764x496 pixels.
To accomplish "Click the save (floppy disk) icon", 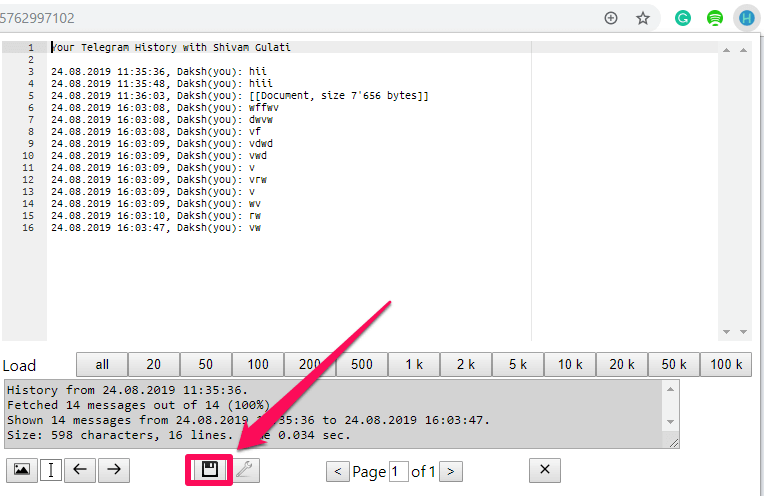I will [210, 470].
